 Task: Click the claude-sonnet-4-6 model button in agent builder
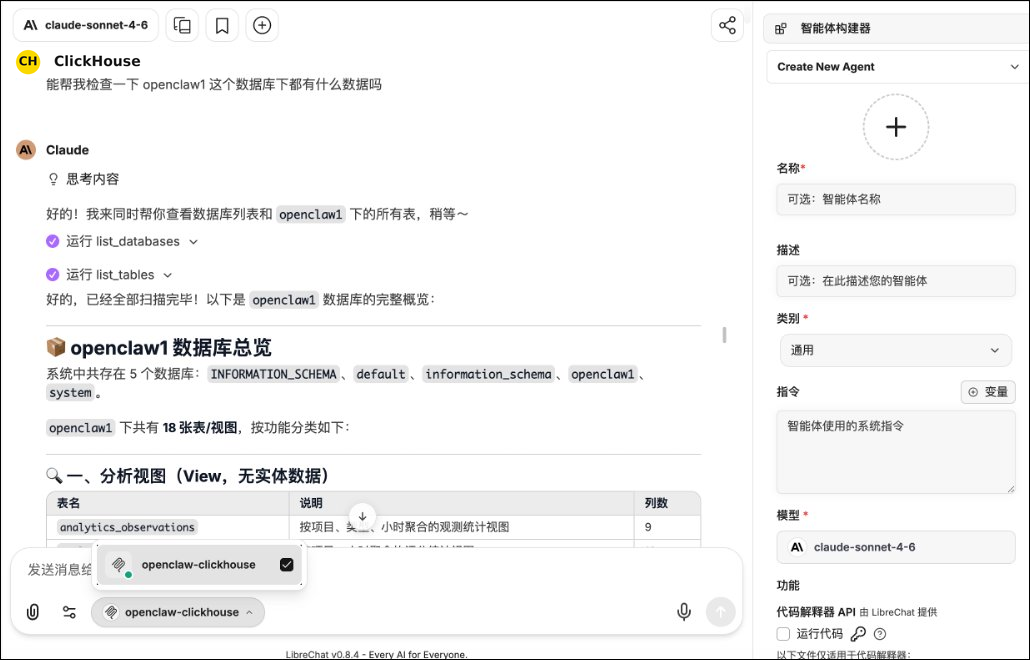pyautogui.click(x=896, y=547)
